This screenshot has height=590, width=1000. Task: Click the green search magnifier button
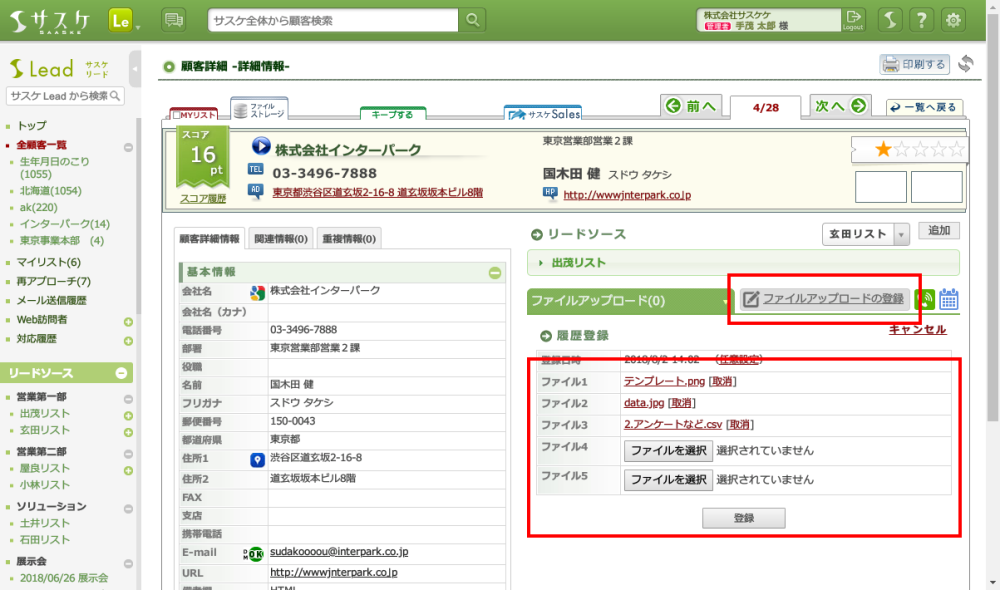pos(472,20)
